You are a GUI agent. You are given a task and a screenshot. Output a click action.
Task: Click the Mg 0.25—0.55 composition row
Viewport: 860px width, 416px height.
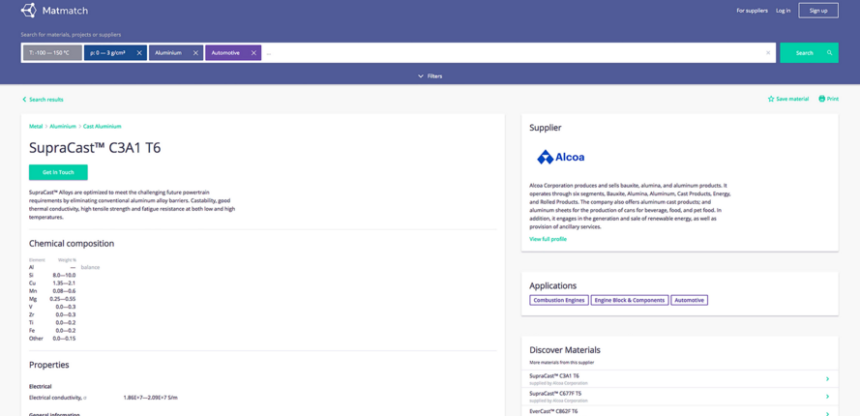53,299
